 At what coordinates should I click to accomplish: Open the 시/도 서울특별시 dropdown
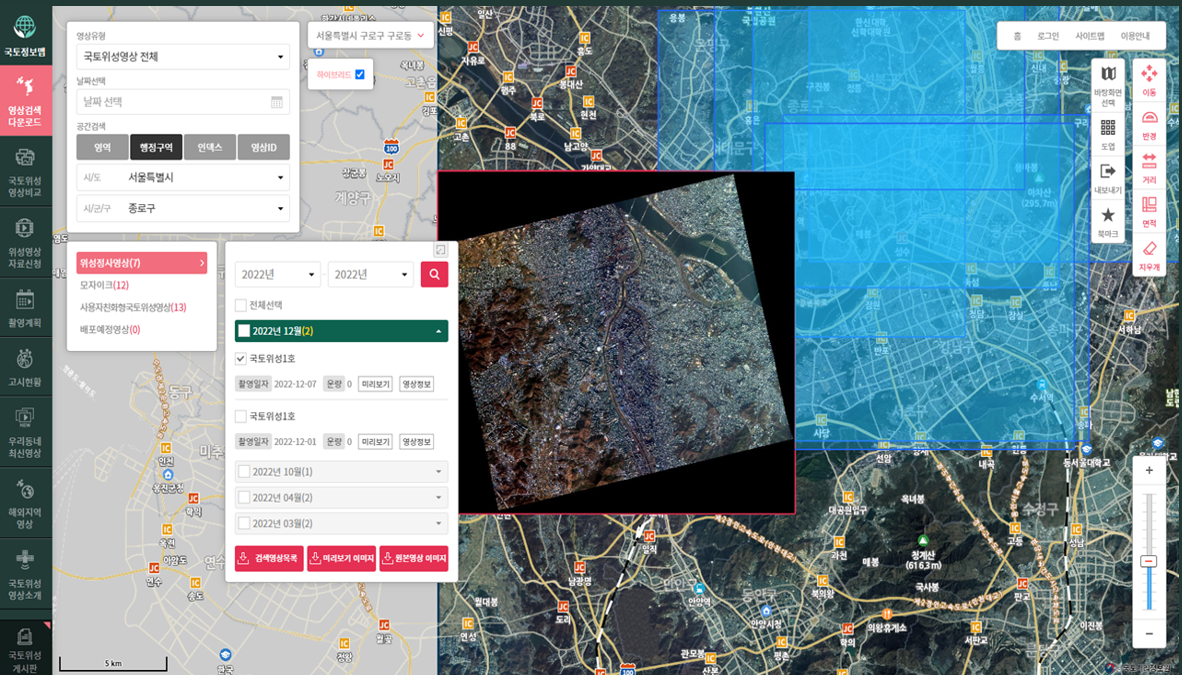183,177
